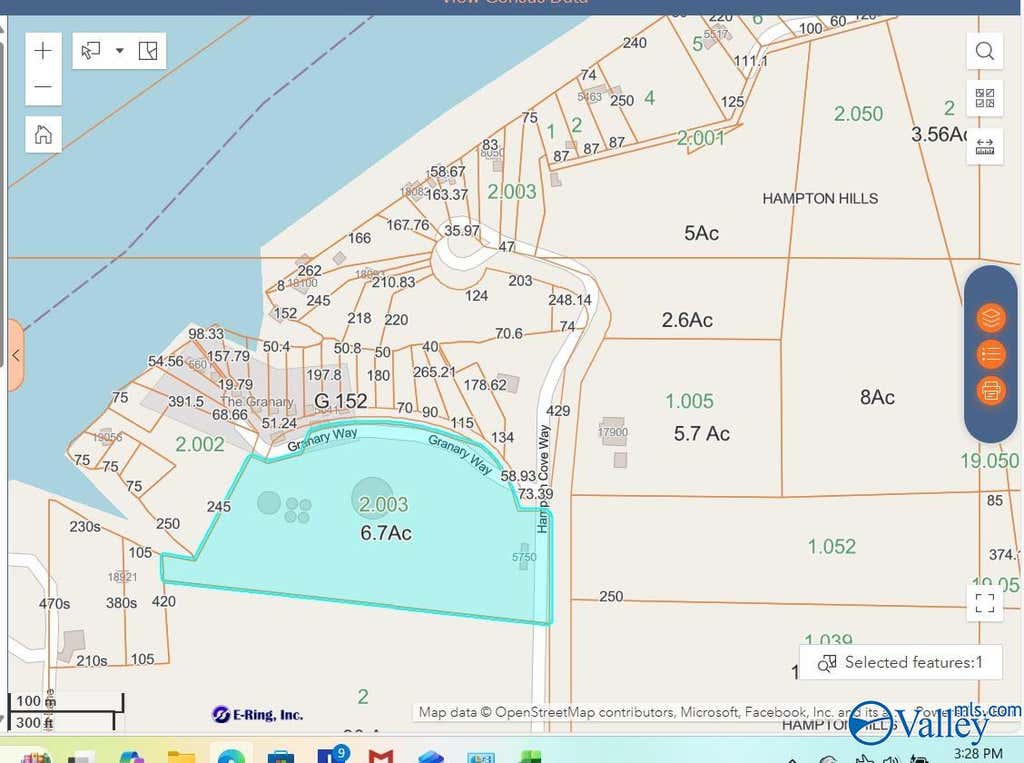The image size is (1024, 763).
Task: Return map to home extent
Action: [x=43, y=135]
